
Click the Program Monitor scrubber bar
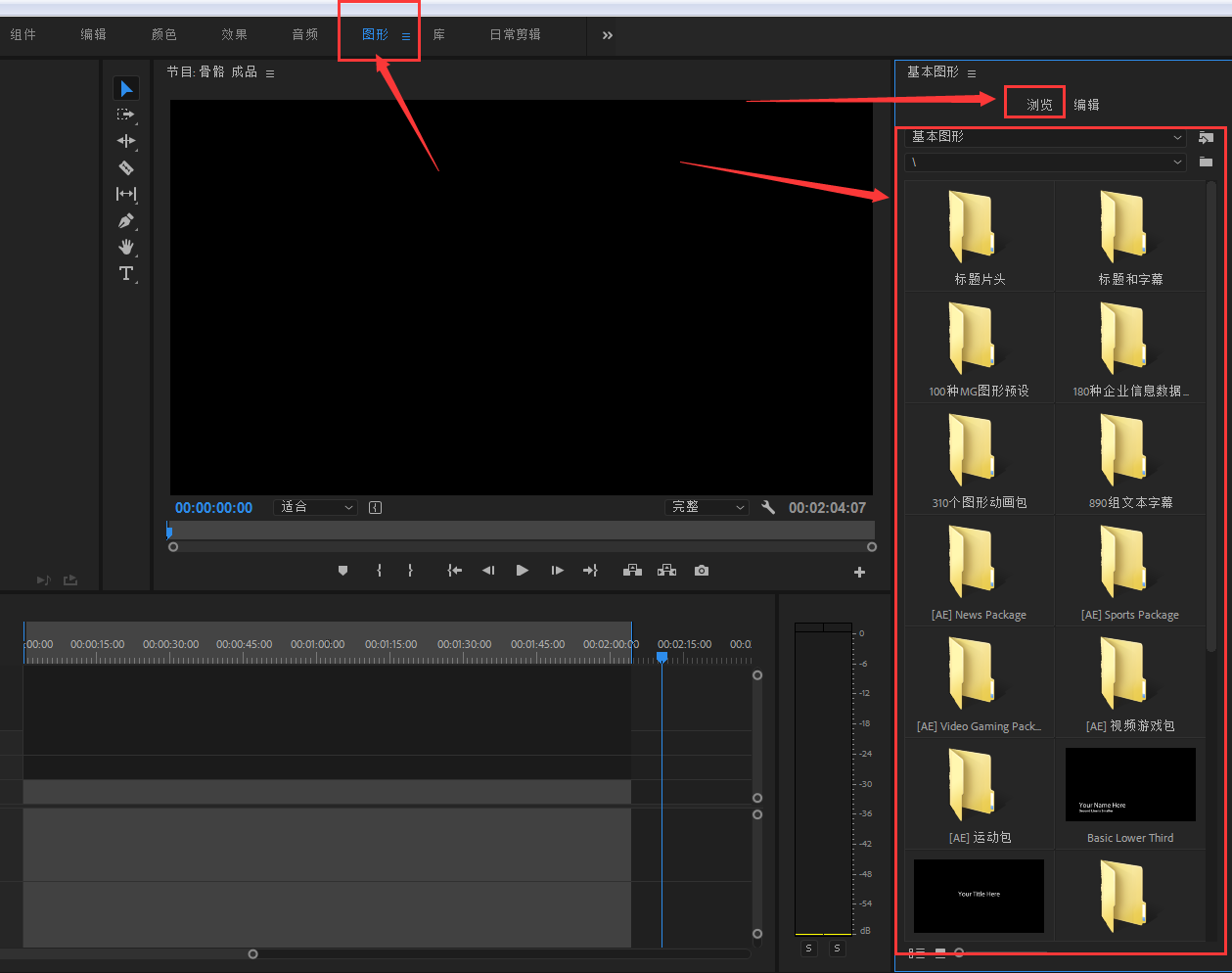521,531
